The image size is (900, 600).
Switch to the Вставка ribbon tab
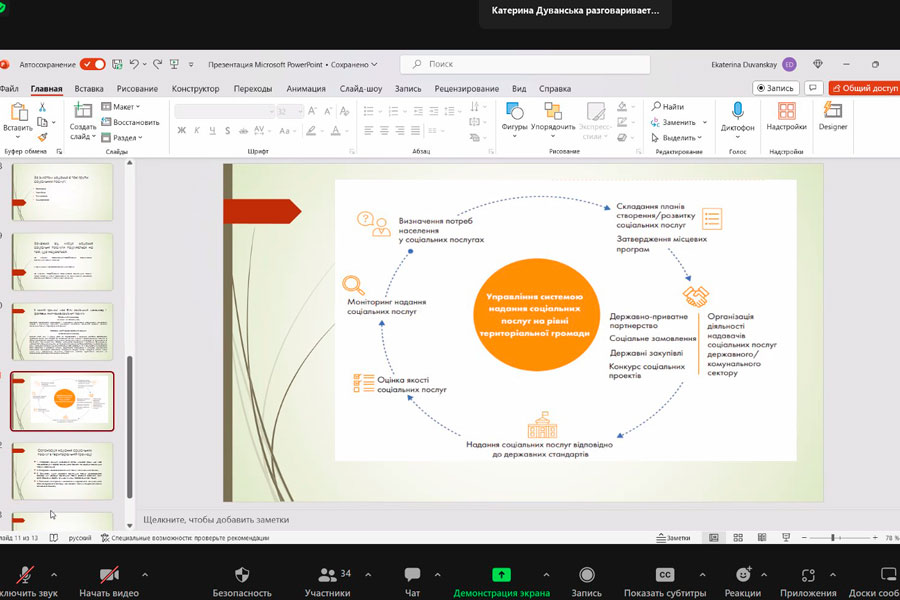pos(88,88)
